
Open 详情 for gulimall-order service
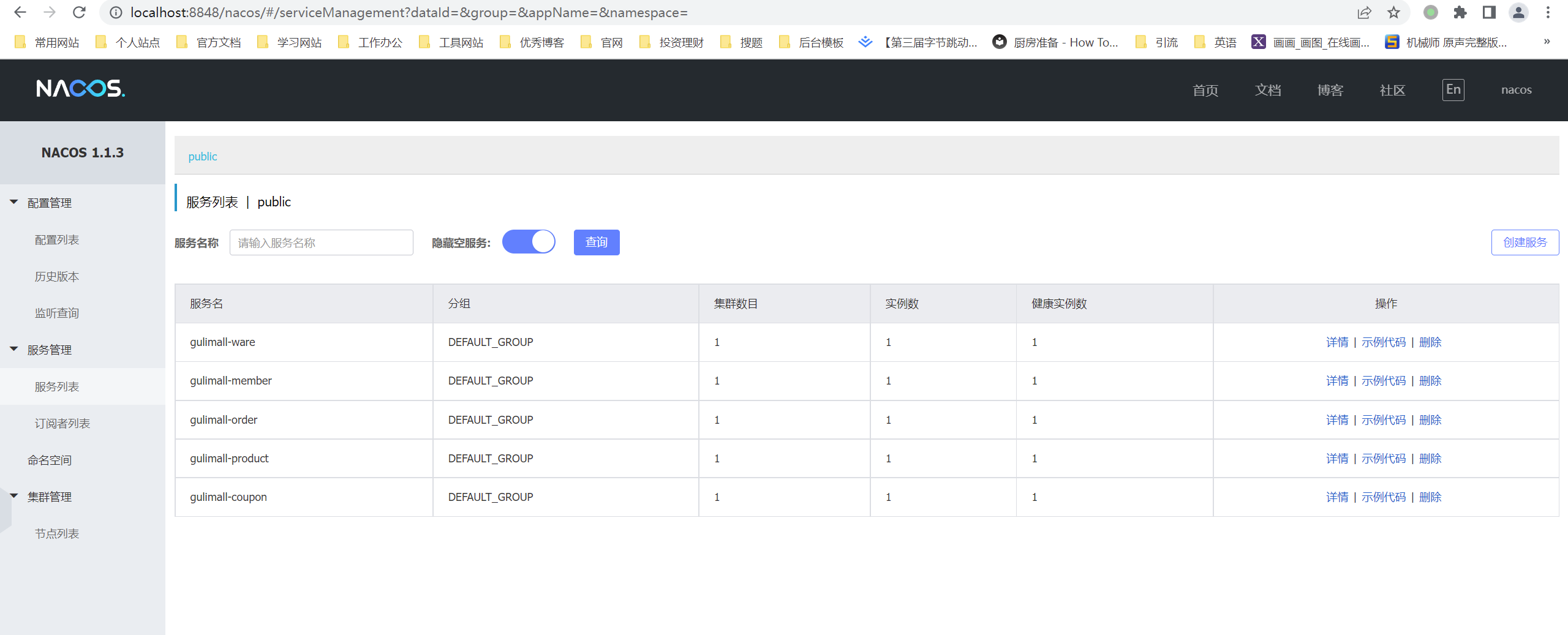(x=1337, y=420)
